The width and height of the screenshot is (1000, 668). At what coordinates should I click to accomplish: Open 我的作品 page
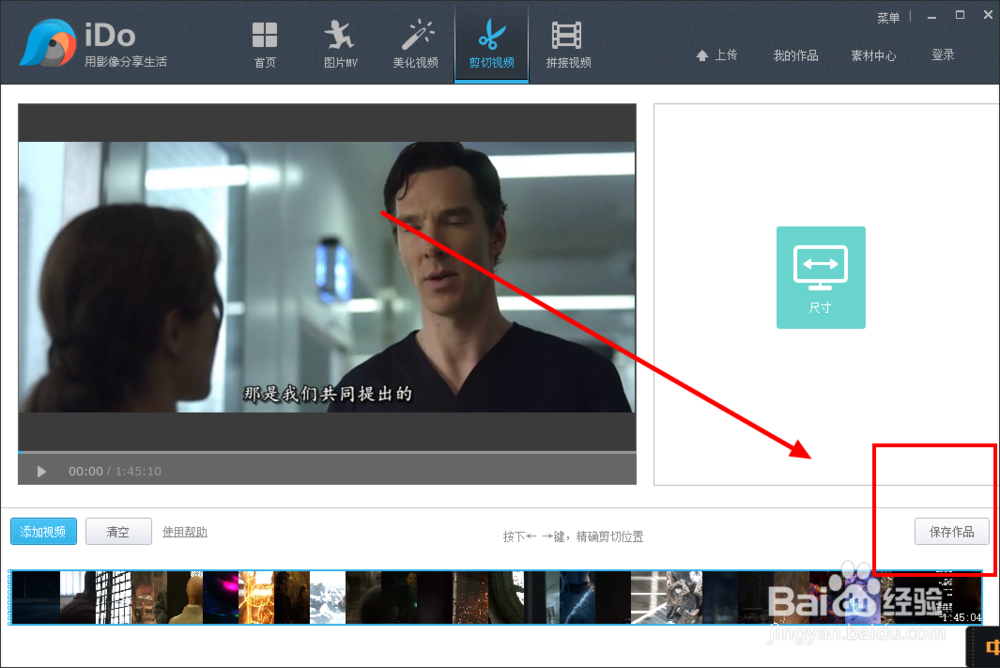pyautogui.click(x=795, y=56)
